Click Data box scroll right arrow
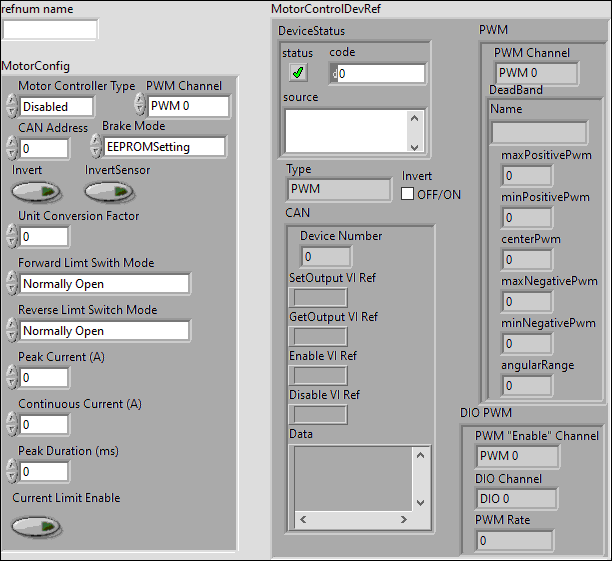The image size is (612, 561). 404,519
